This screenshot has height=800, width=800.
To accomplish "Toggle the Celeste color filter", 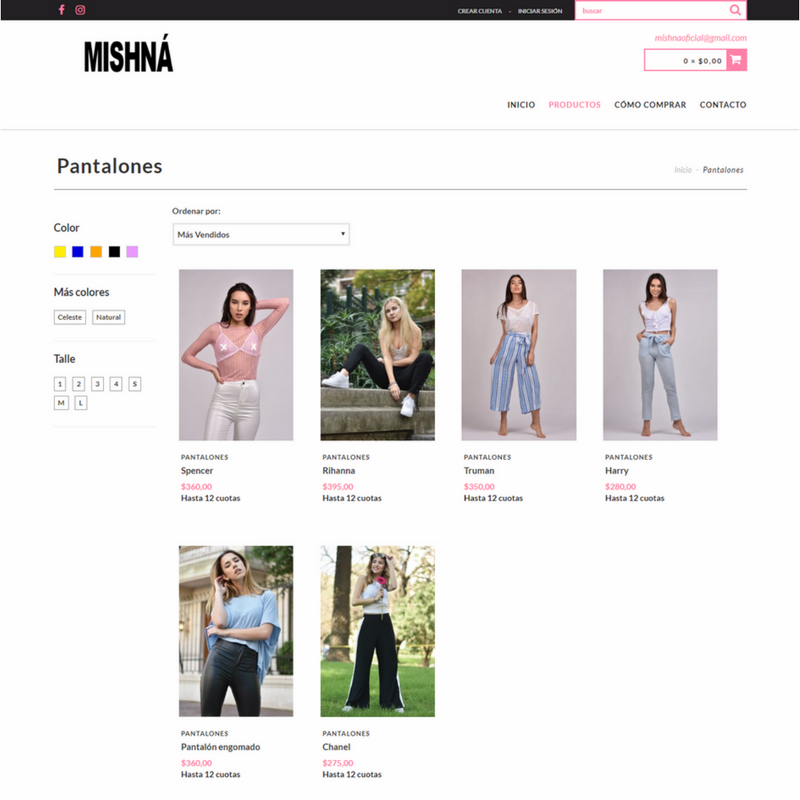I will [70, 317].
